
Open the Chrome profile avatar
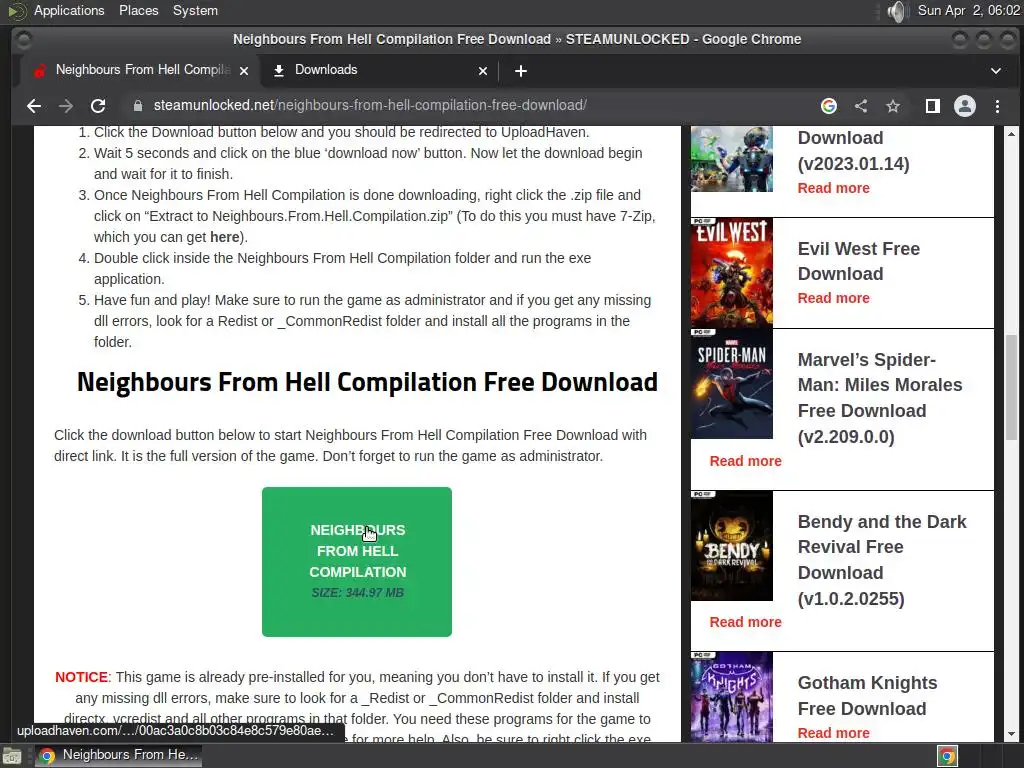coord(965,106)
